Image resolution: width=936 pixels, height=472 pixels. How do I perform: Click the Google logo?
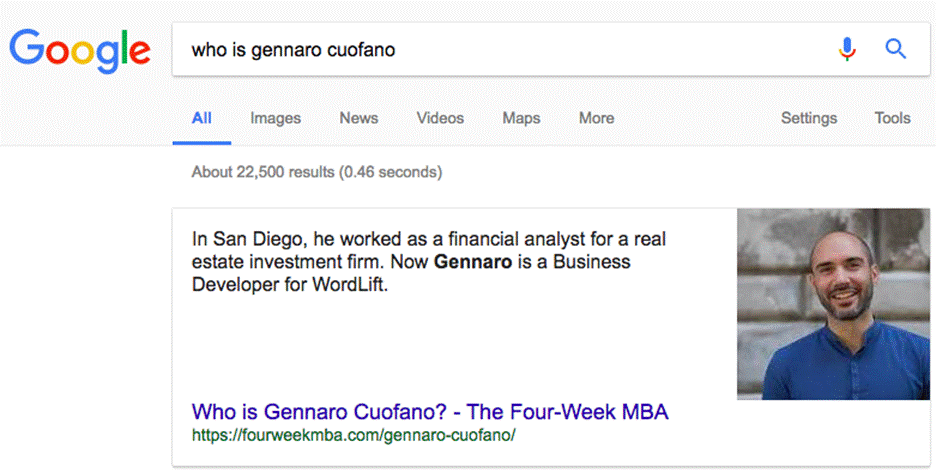click(80, 48)
